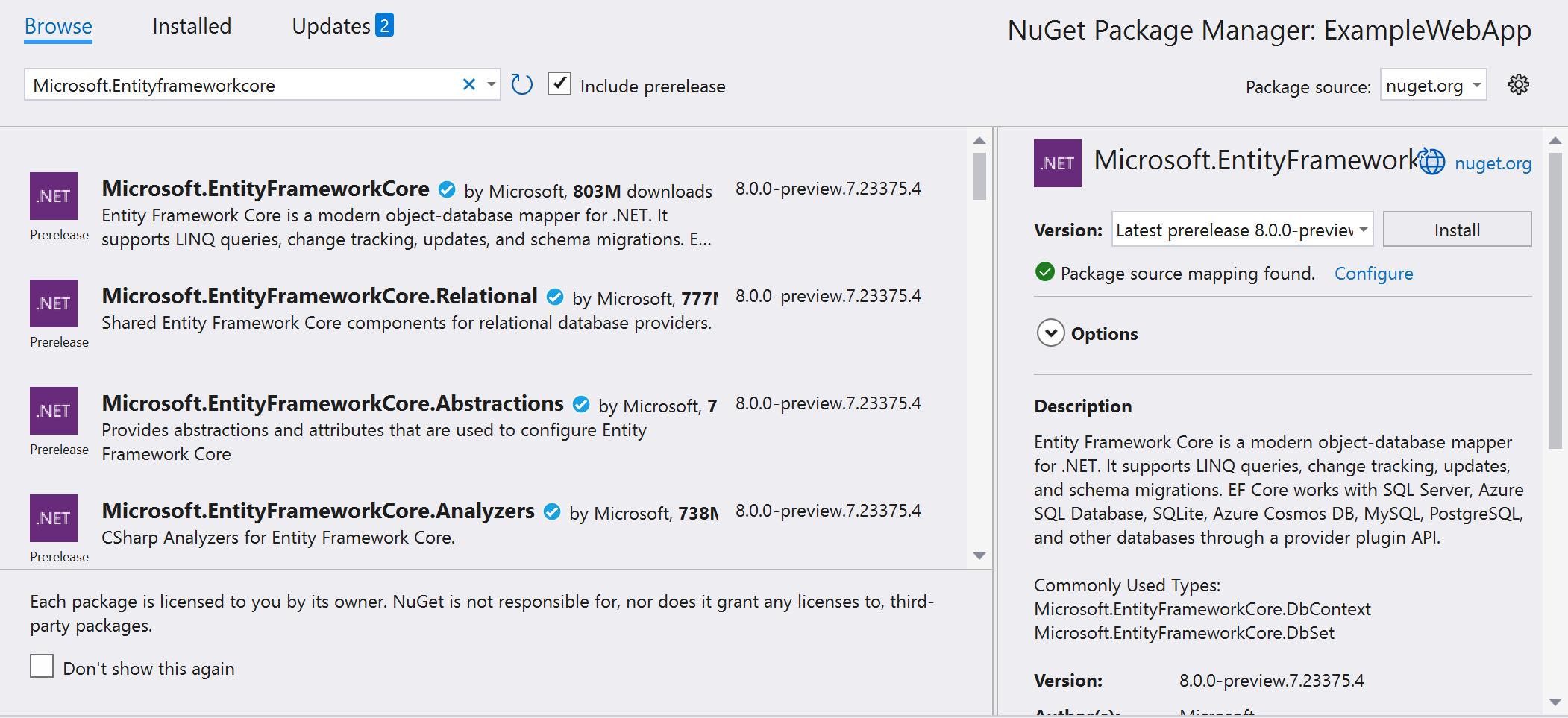Click the Install button
The width and height of the screenshot is (1568, 718).
pos(1457,230)
